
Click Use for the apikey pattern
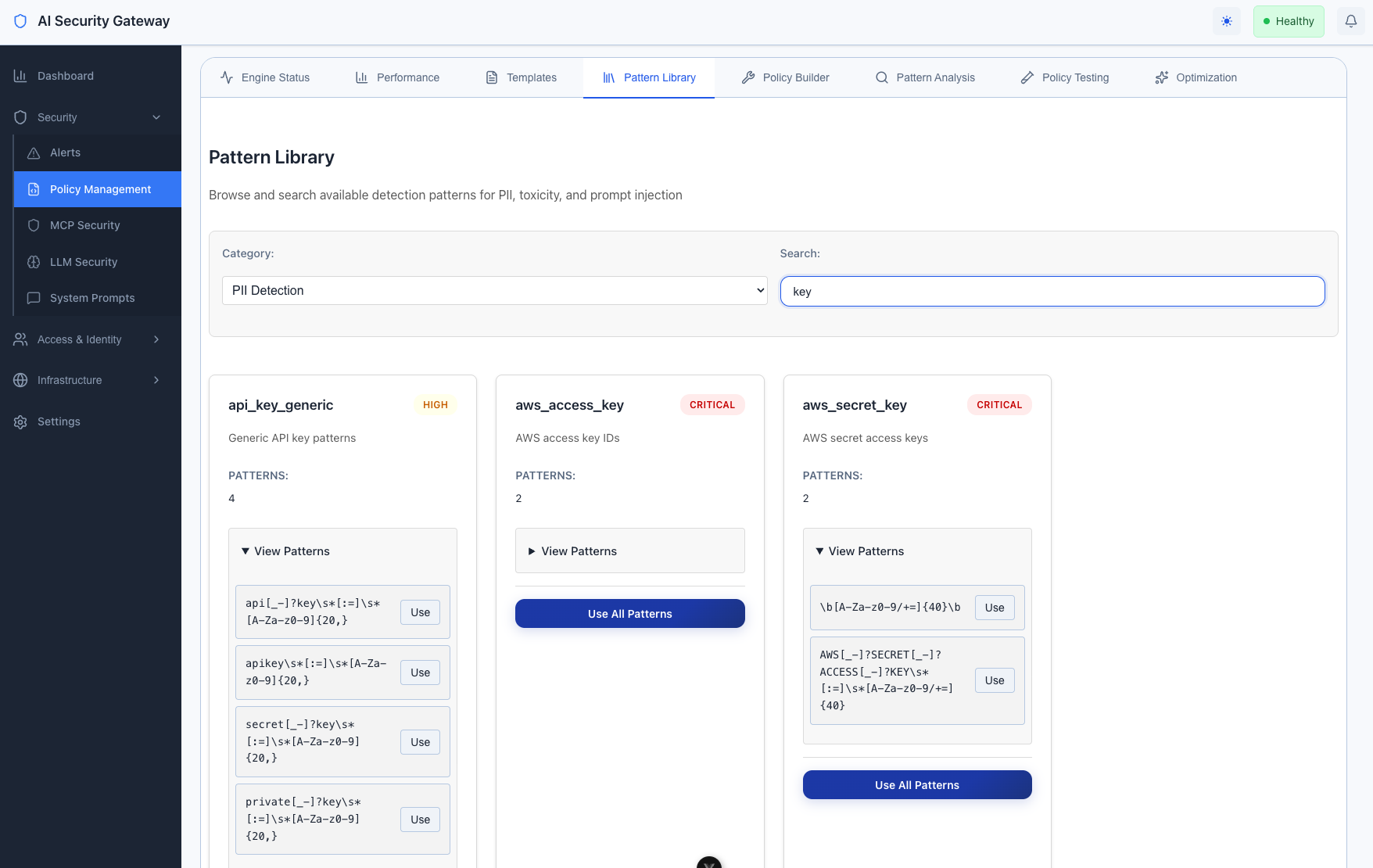[x=420, y=673]
